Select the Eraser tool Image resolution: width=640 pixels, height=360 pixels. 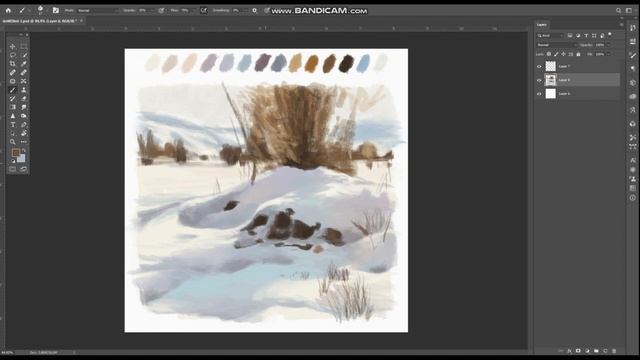[x=24, y=98]
